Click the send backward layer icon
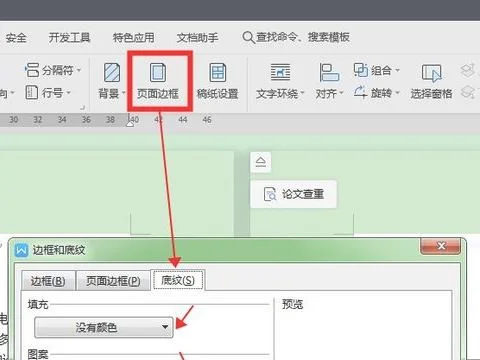This screenshot has height=360, width=480. pyautogui.click(x=467, y=92)
